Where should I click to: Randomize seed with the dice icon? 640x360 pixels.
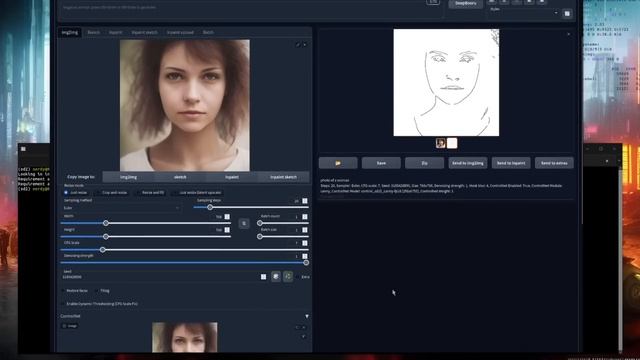(x=276, y=277)
